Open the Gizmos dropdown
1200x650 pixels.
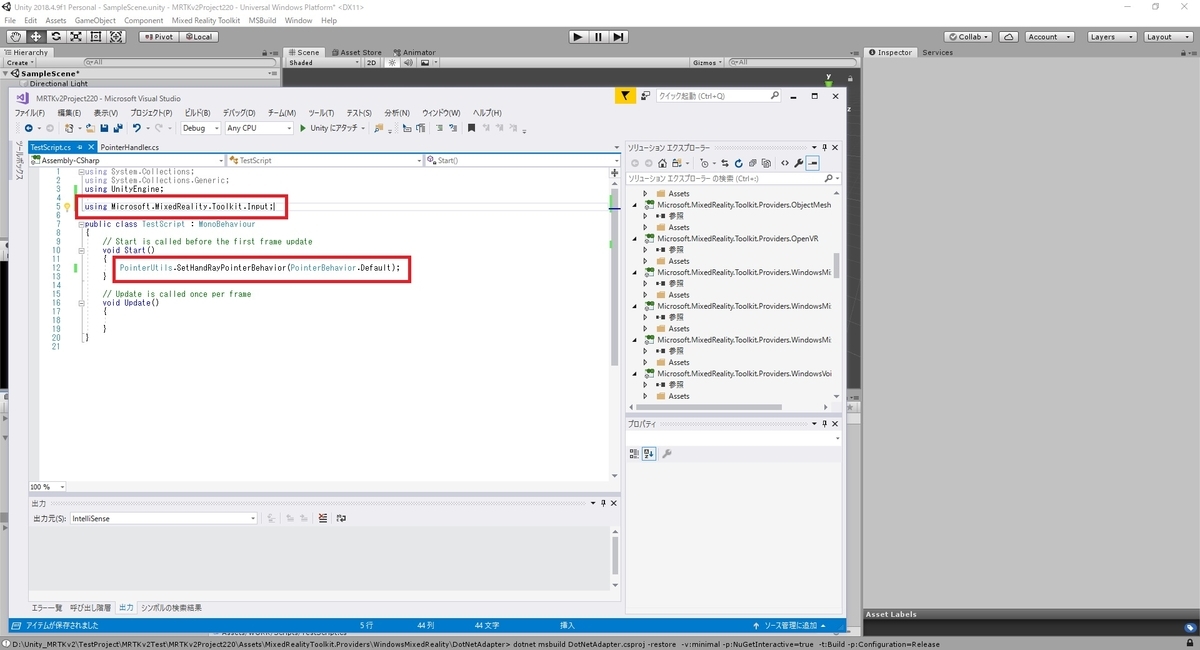[707, 62]
